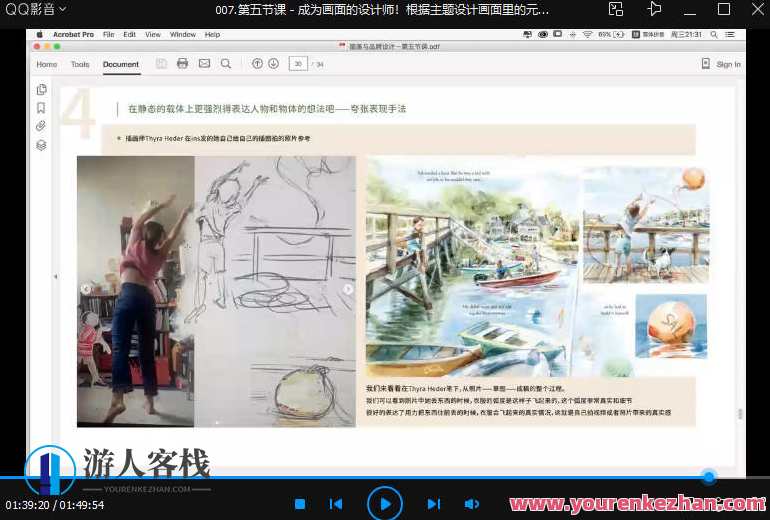Open the Window menu in Acrobat

183,34
